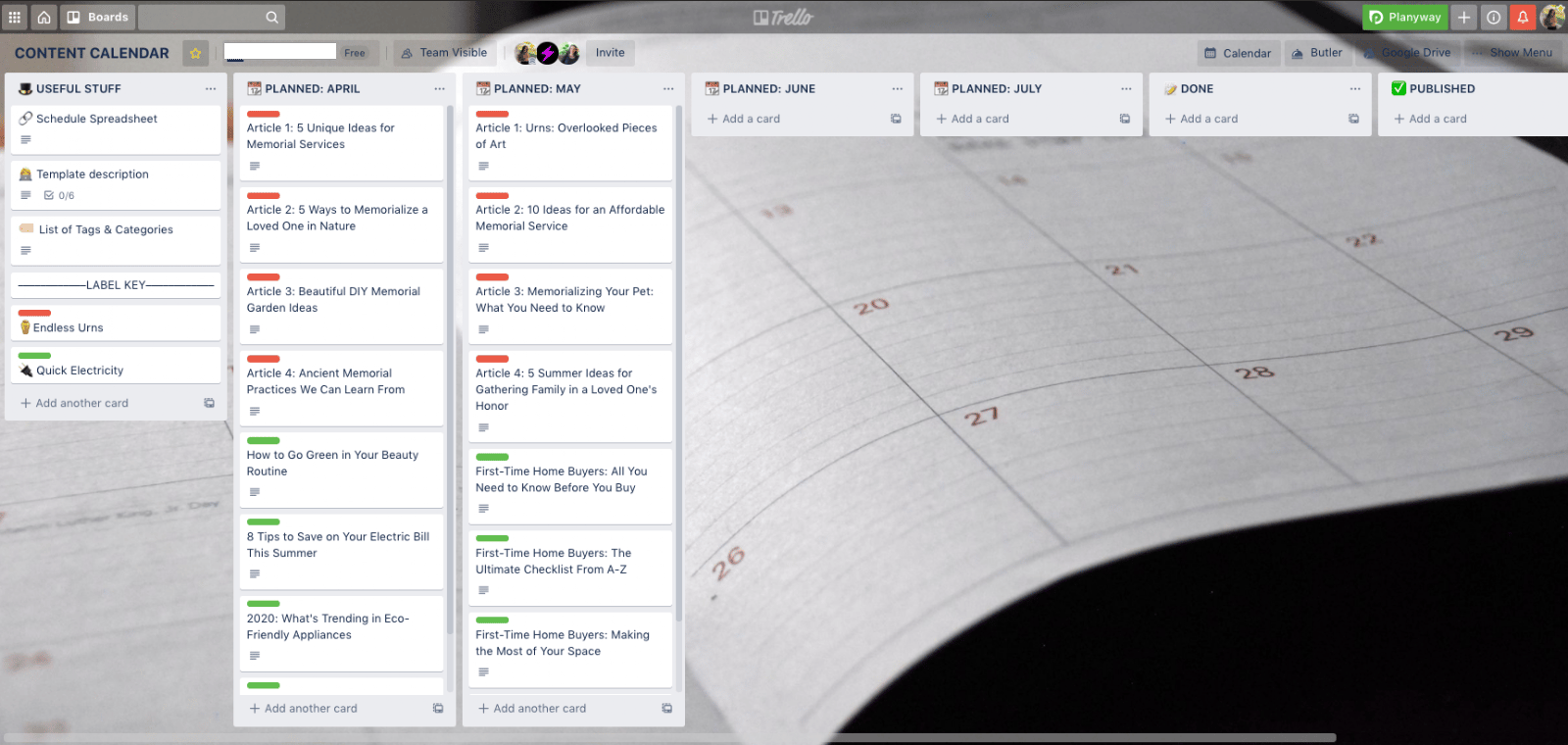
Task: Click Add another card in Useful Stuff
Action: tap(74, 403)
